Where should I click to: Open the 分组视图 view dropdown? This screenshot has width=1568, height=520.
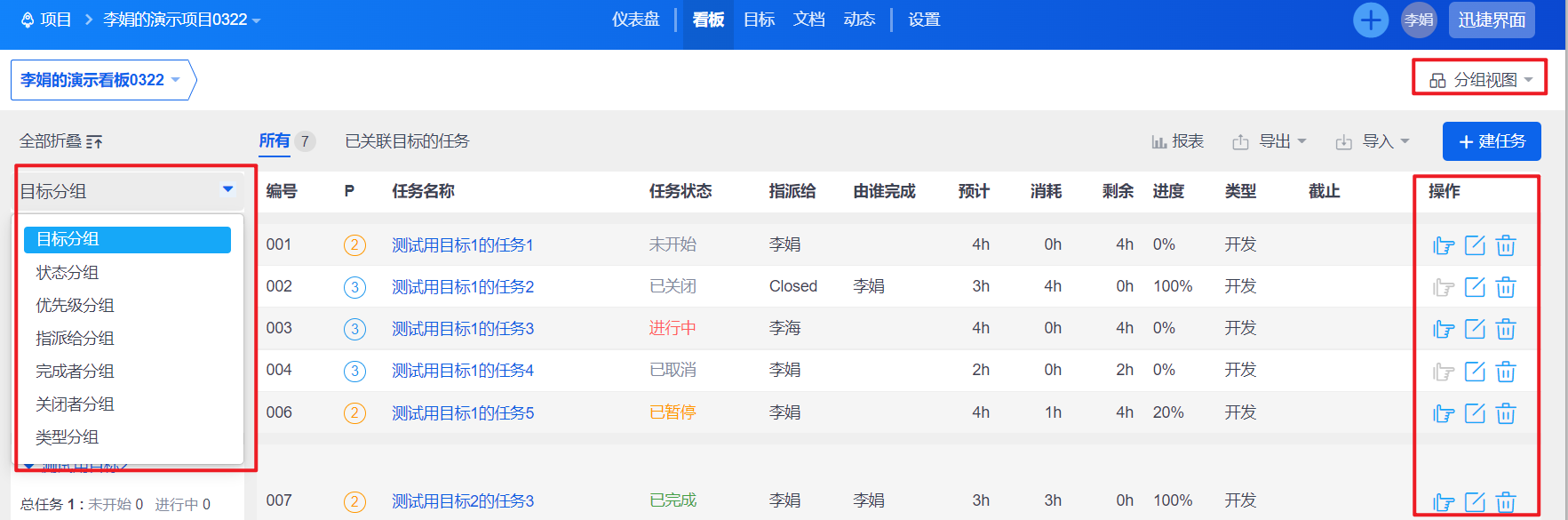coord(1480,80)
